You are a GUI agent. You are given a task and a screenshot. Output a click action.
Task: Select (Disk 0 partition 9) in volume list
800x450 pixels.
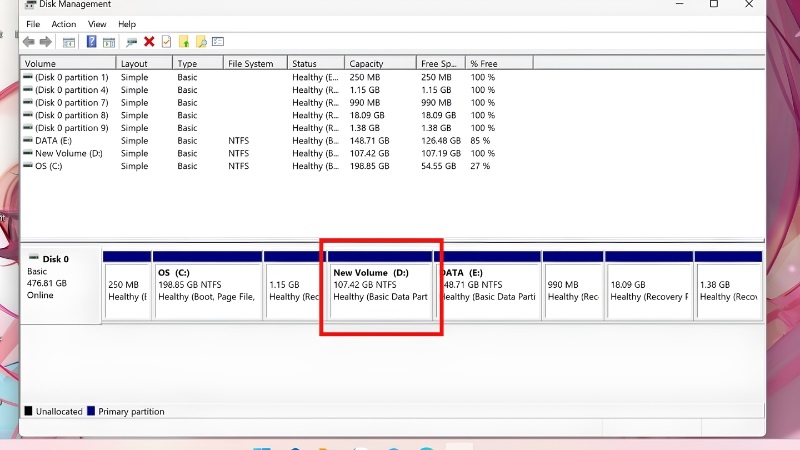click(x=71, y=128)
